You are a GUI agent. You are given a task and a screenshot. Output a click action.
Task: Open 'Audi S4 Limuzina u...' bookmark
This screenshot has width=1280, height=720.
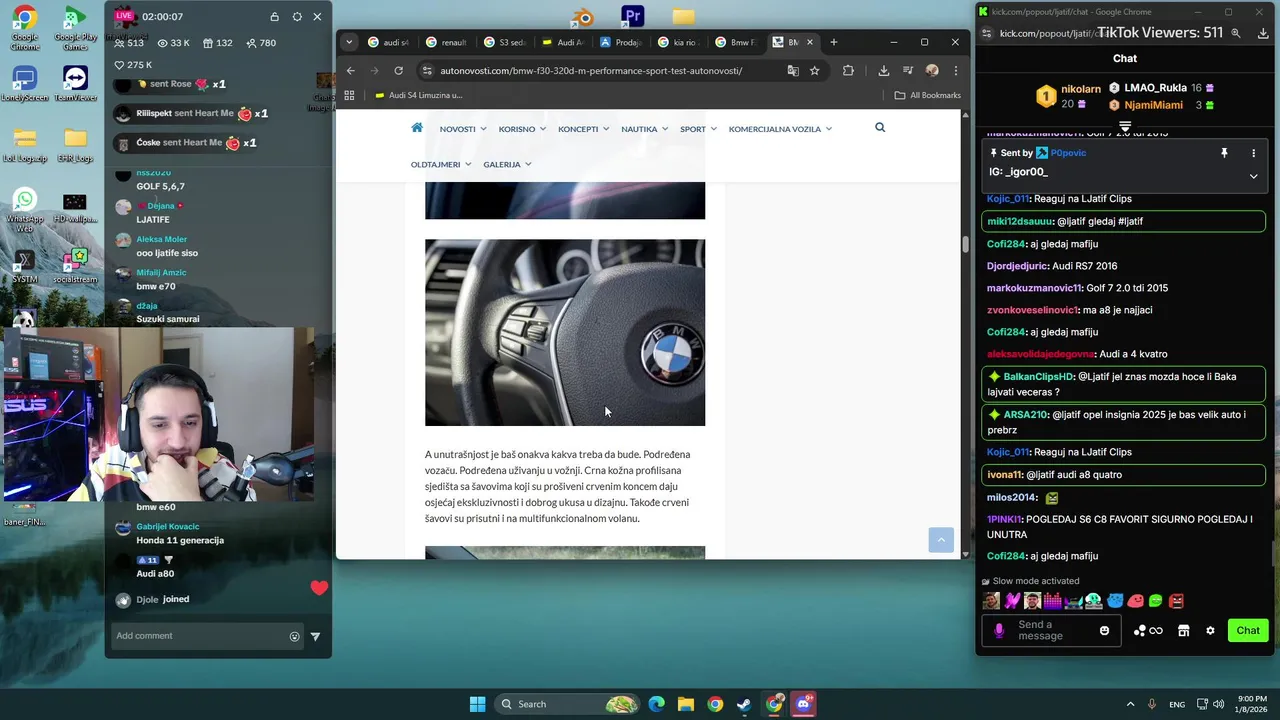tap(418, 96)
